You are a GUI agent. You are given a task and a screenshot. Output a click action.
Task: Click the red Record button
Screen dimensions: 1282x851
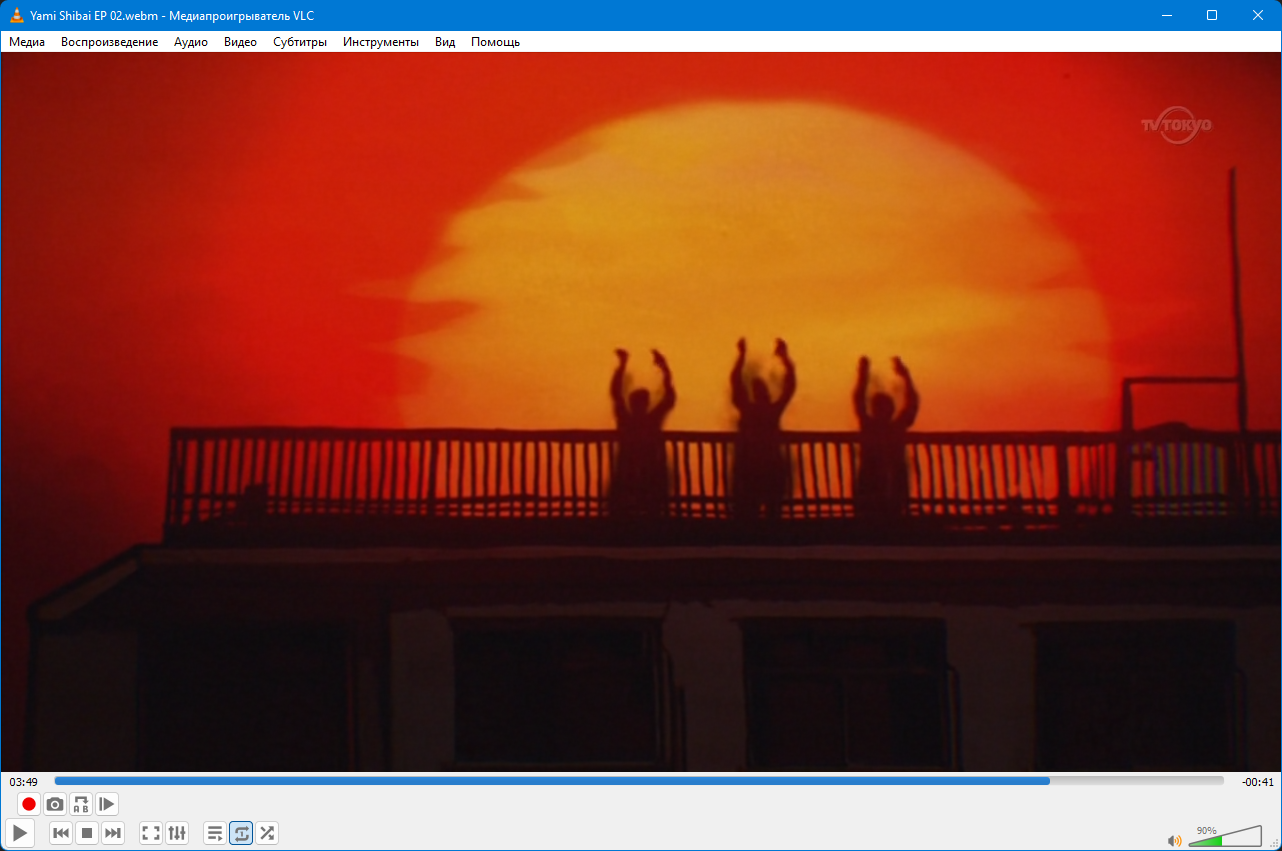[29, 804]
